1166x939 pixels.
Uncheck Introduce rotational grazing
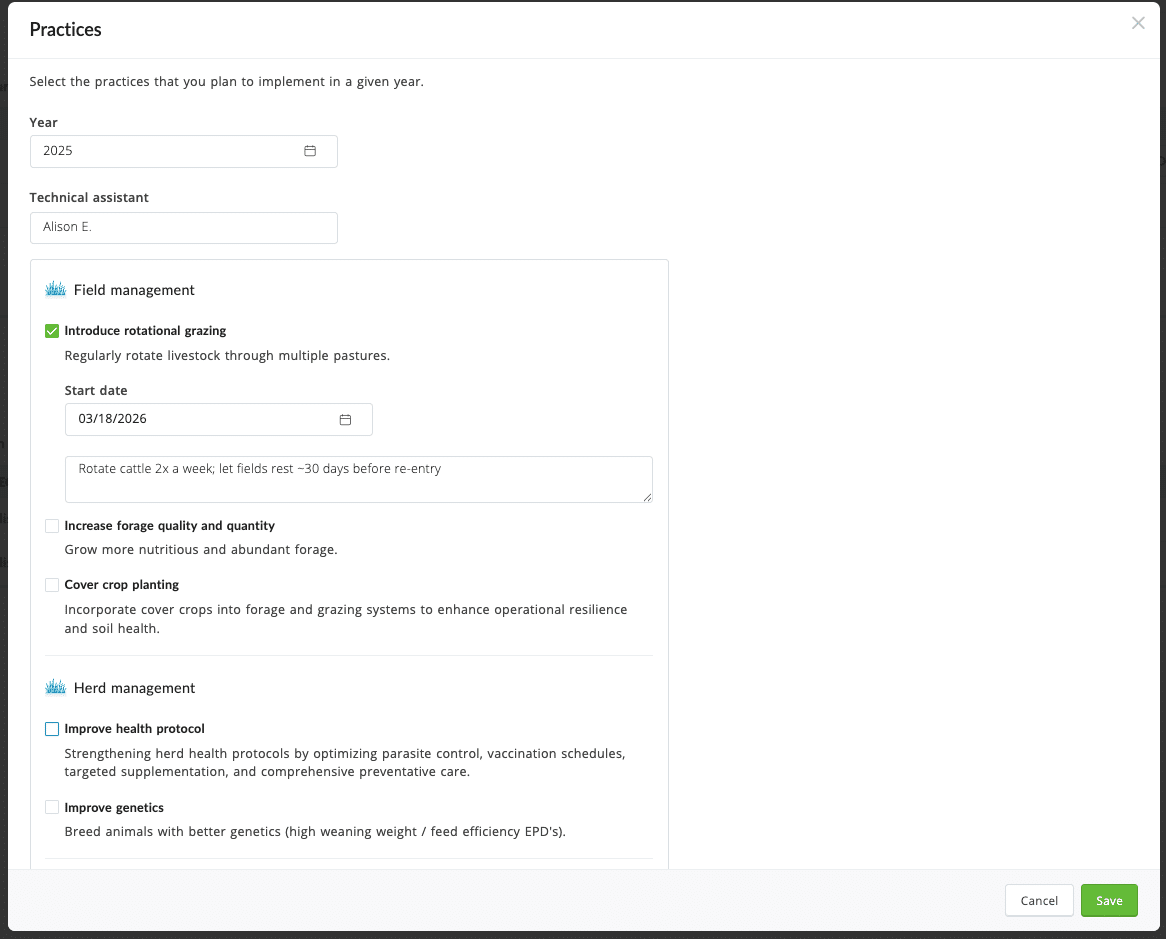[51, 330]
